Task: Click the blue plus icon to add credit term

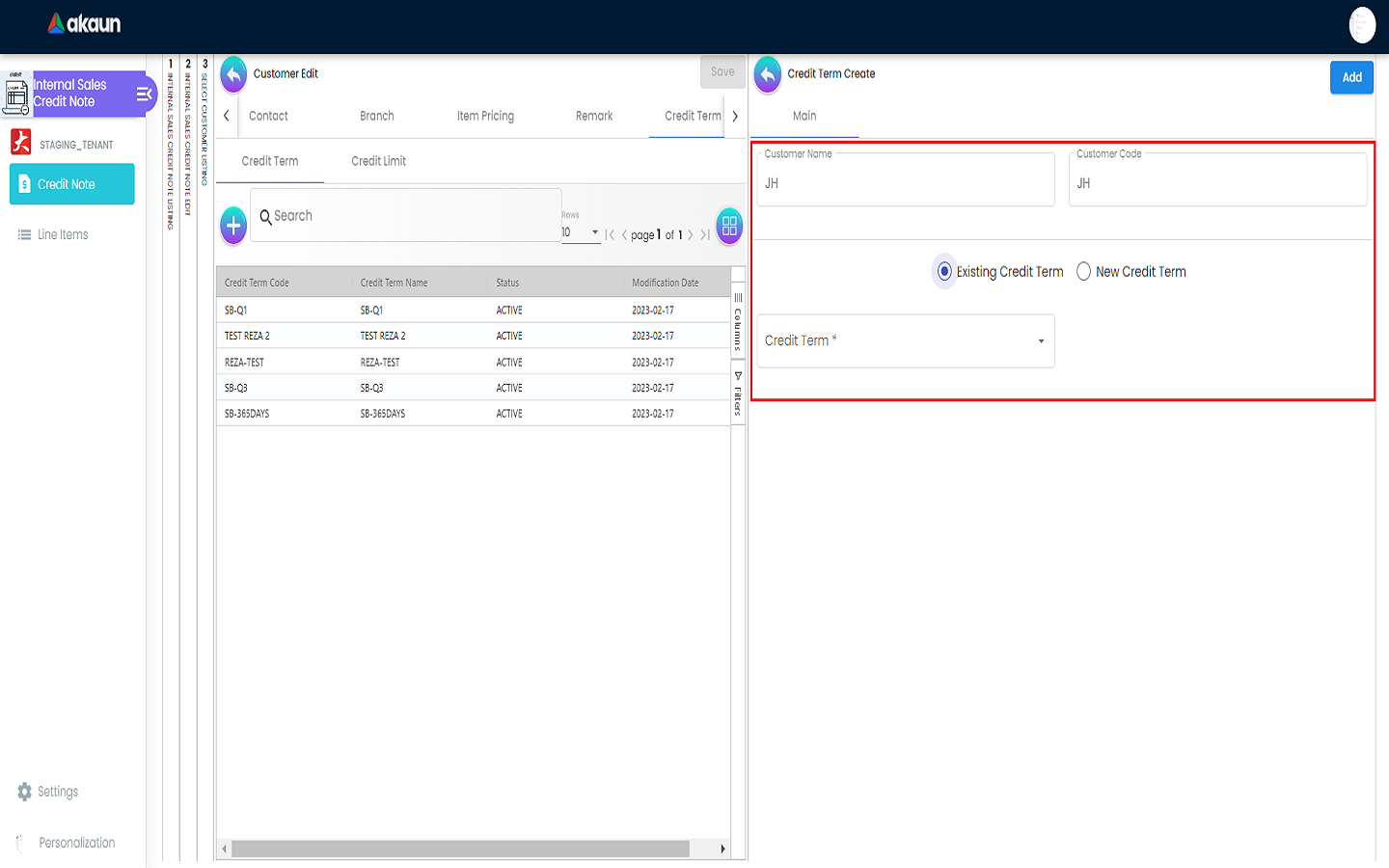Action: [x=233, y=226]
